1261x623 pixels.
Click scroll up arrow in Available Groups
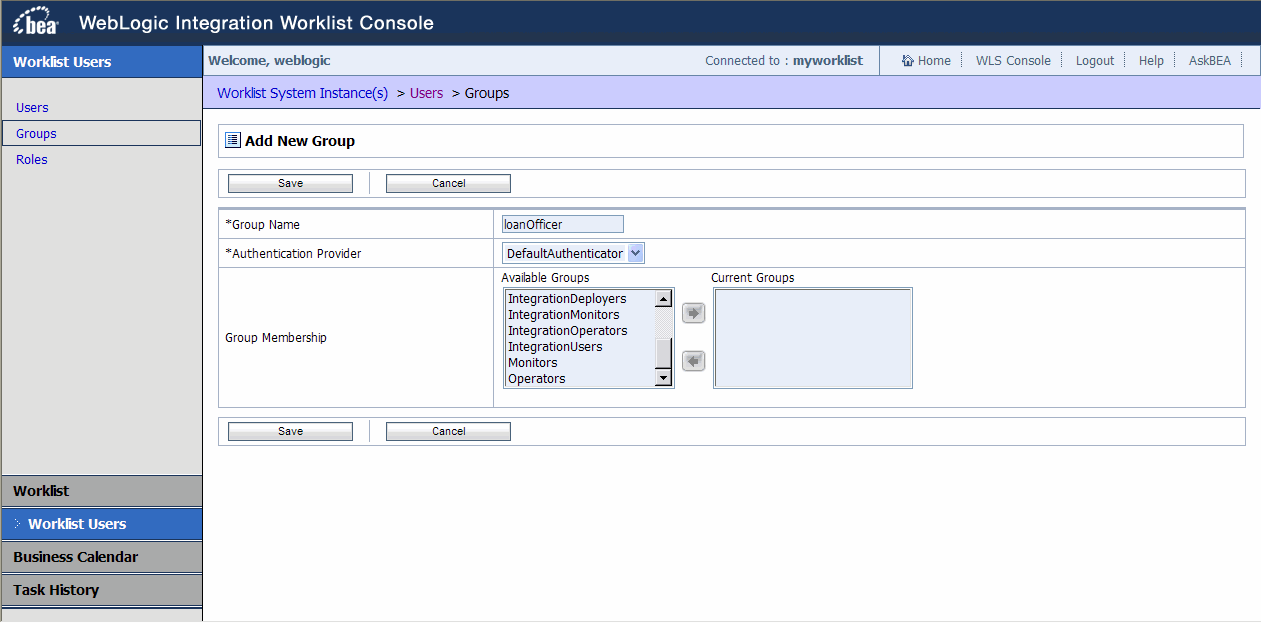(x=662, y=299)
